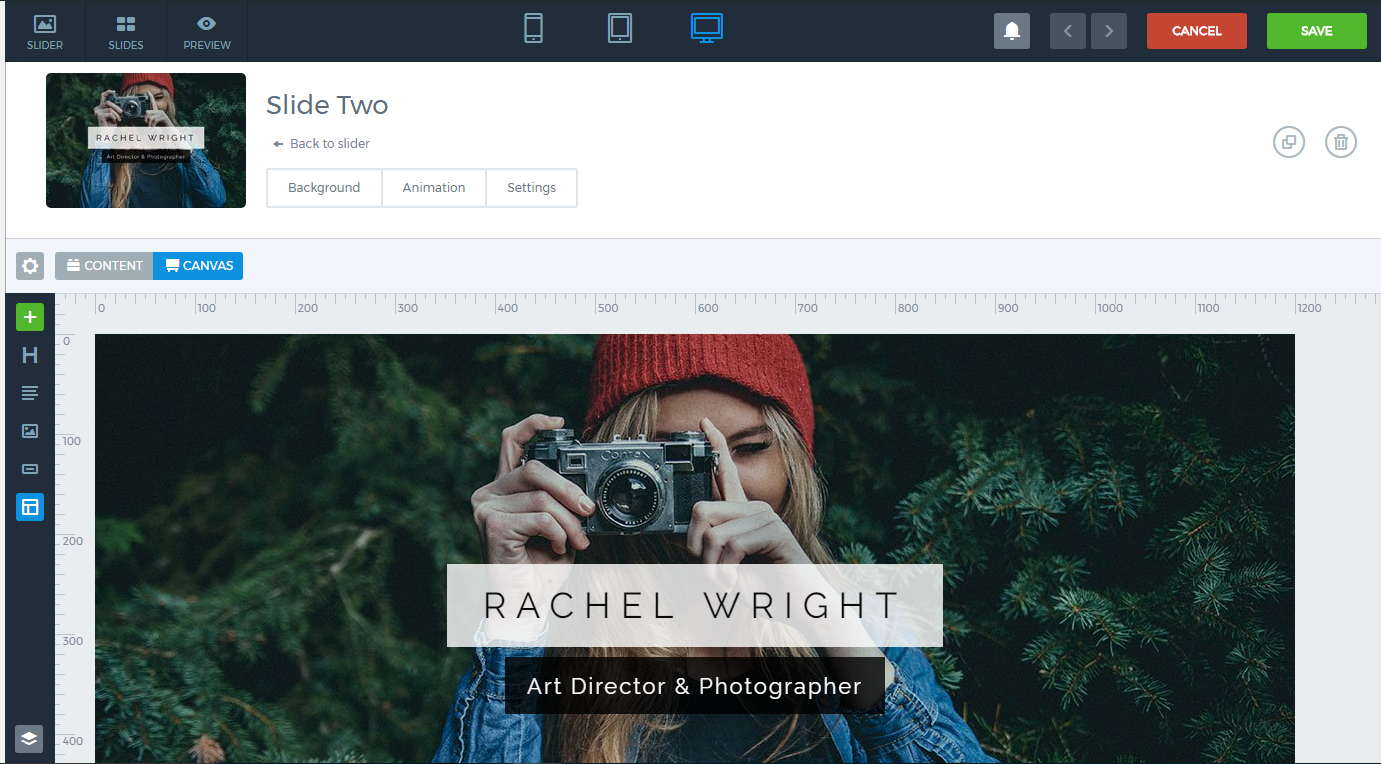Delete the slide with the trash icon
Viewport: 1381px width, 764px height.
pyautogui.click(x=1341, y=142)
